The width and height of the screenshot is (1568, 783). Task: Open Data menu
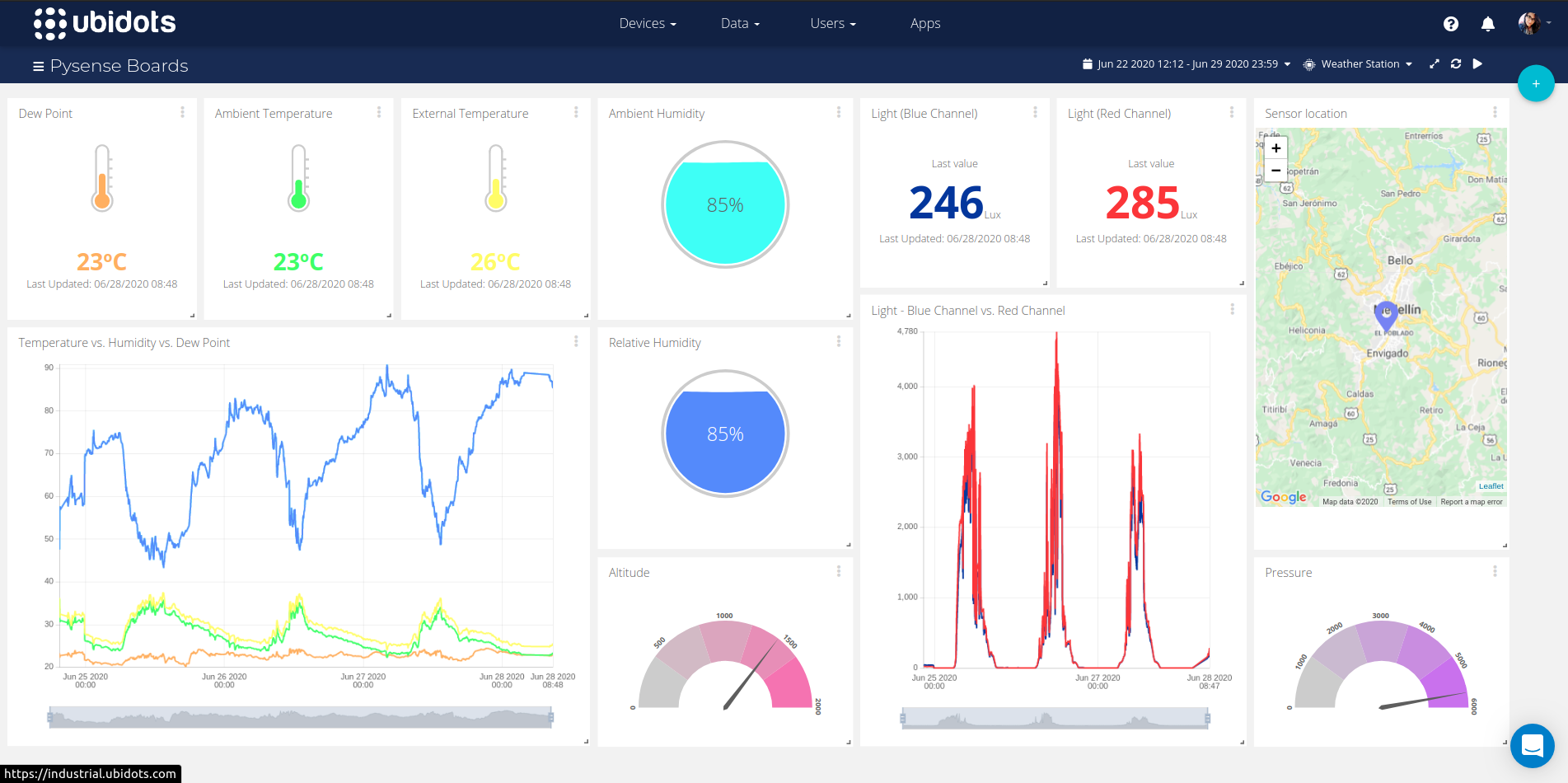pos(740,23)
